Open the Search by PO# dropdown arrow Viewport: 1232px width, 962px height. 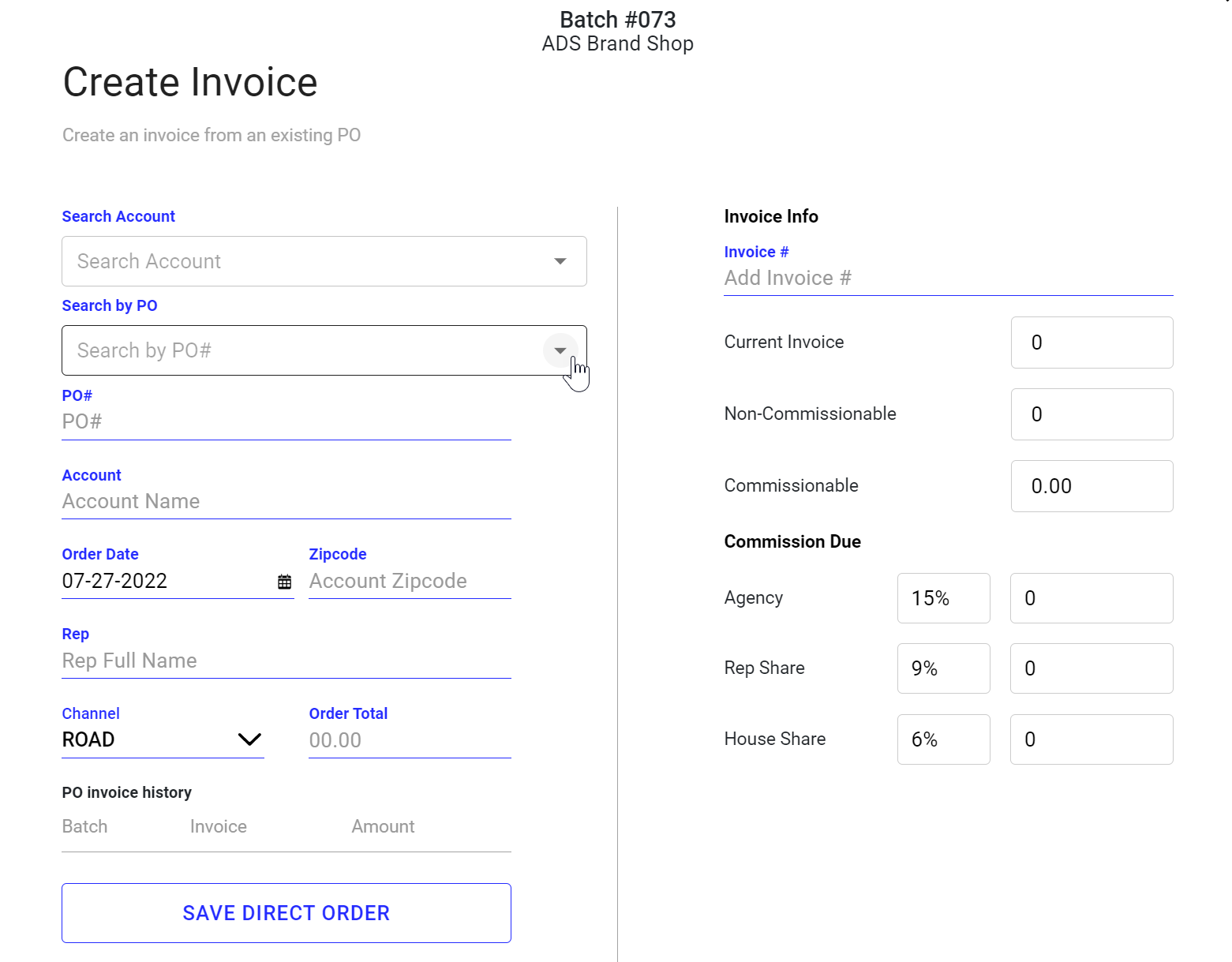coord(560,350)
